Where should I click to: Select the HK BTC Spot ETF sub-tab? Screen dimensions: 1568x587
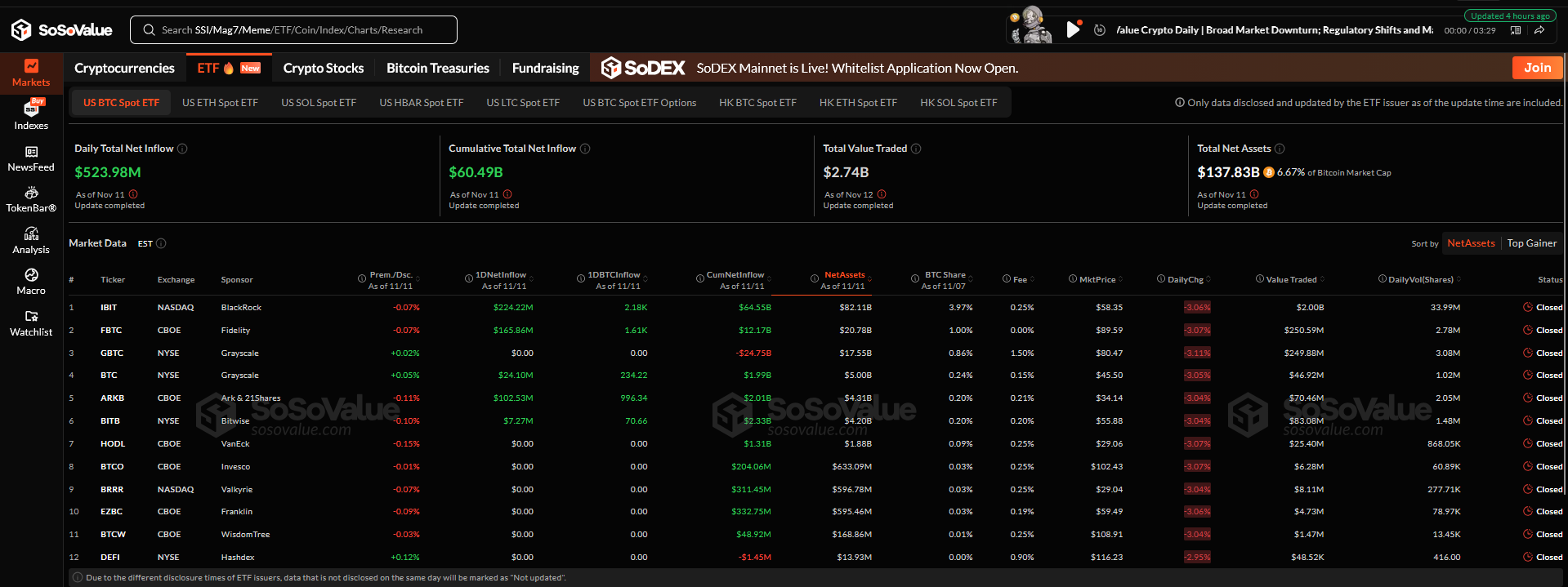click(x=757, y=103)
